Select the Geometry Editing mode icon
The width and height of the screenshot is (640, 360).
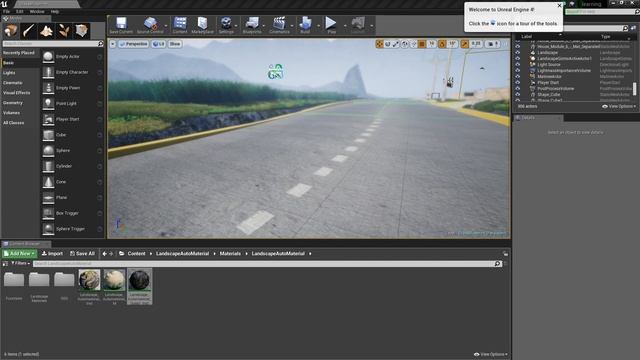[x=81, y=31]
